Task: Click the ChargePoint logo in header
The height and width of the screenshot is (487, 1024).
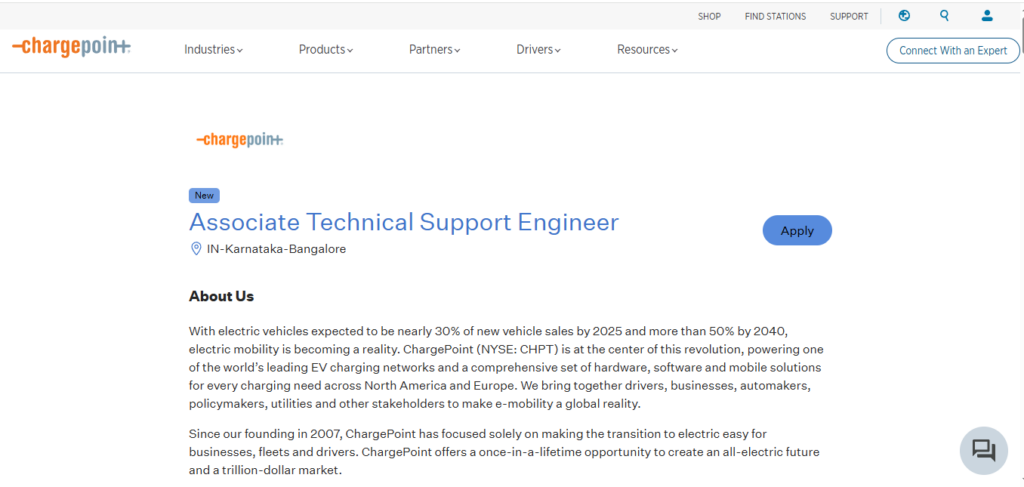Action: 71,47
